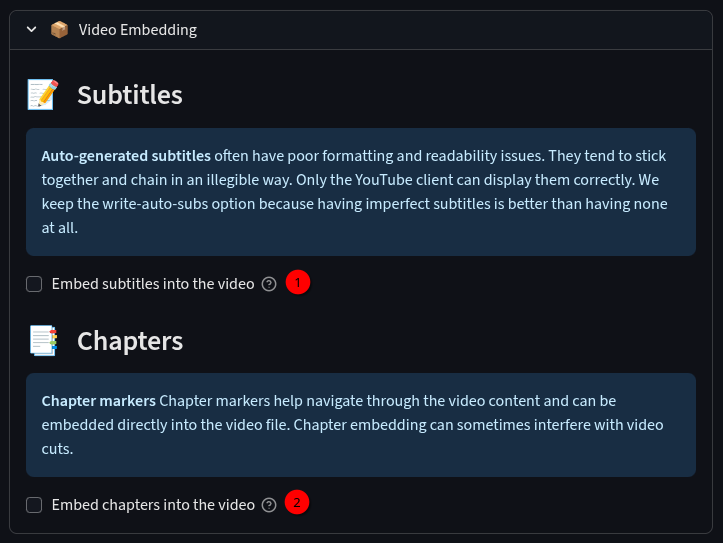Click the memo pencil icon beside Subtitles
The height and width of the screenshot is (543, 723).
[x=43, y=94]
